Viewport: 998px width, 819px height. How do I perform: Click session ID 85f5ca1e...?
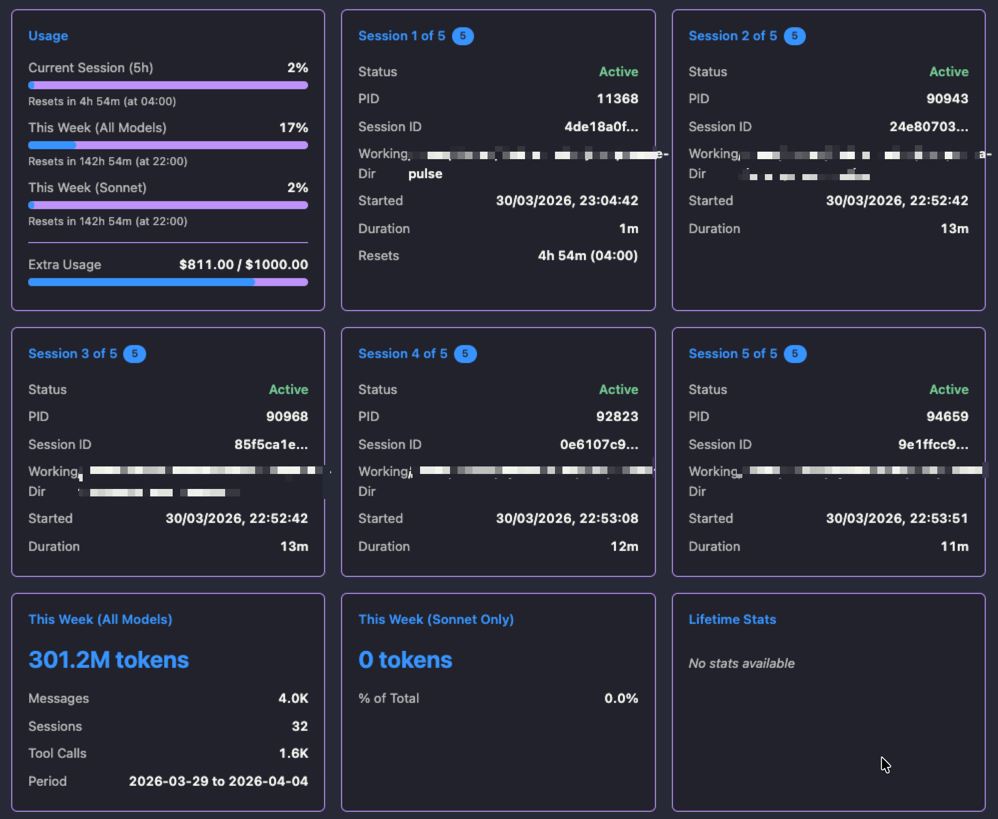coord(271,444)
